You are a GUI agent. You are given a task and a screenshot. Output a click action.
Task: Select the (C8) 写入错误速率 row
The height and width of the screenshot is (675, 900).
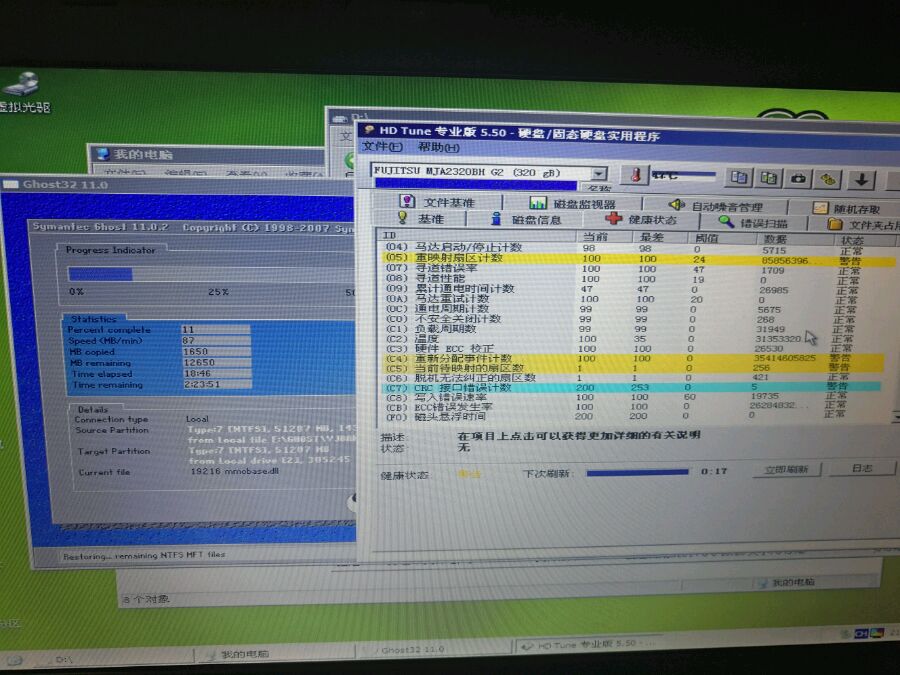[x=631, y=397]
